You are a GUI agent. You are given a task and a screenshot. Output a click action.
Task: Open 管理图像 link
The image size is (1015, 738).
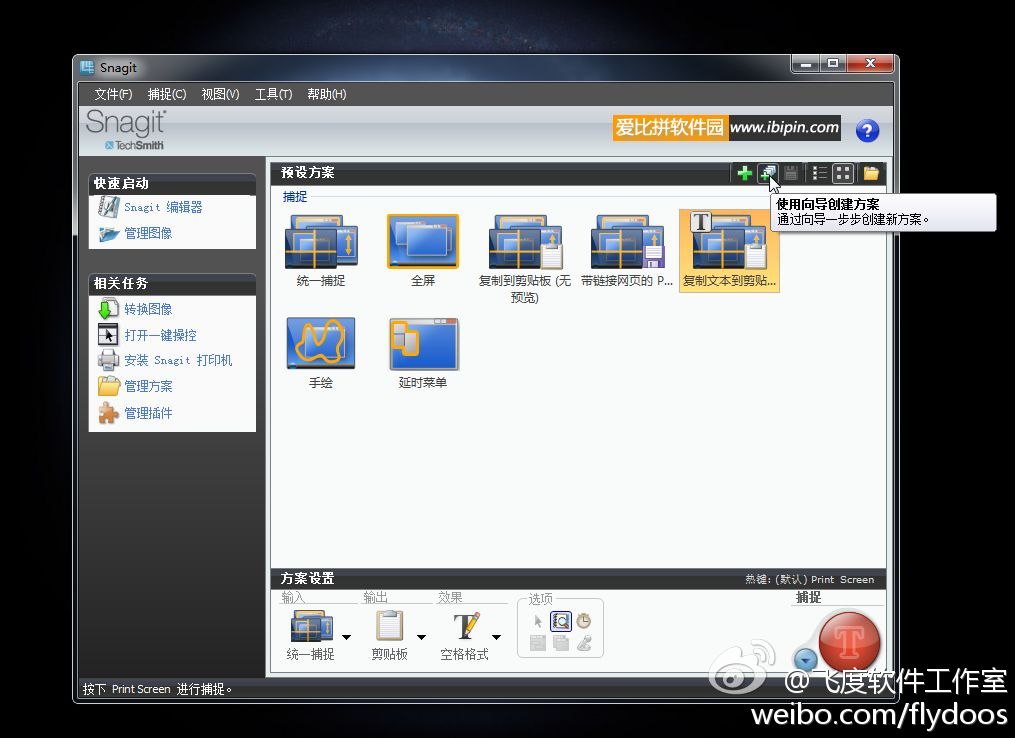[x=148, y=233]
